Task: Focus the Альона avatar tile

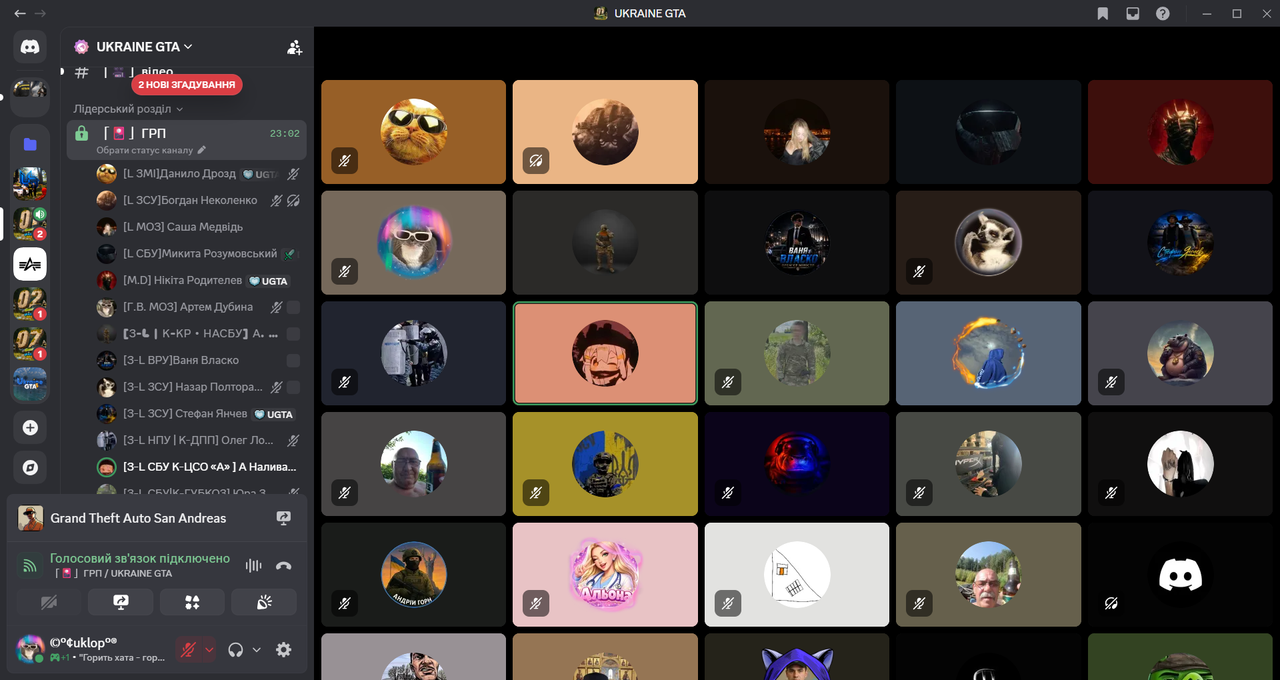Action: click(x=605, y=575)
